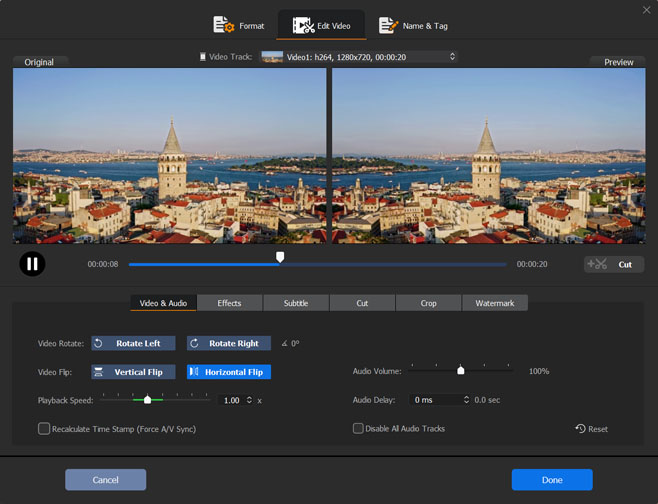Rotate the video left
This screenshot has width=658, height=504.
pyautogui.click(x=133, y=343)
